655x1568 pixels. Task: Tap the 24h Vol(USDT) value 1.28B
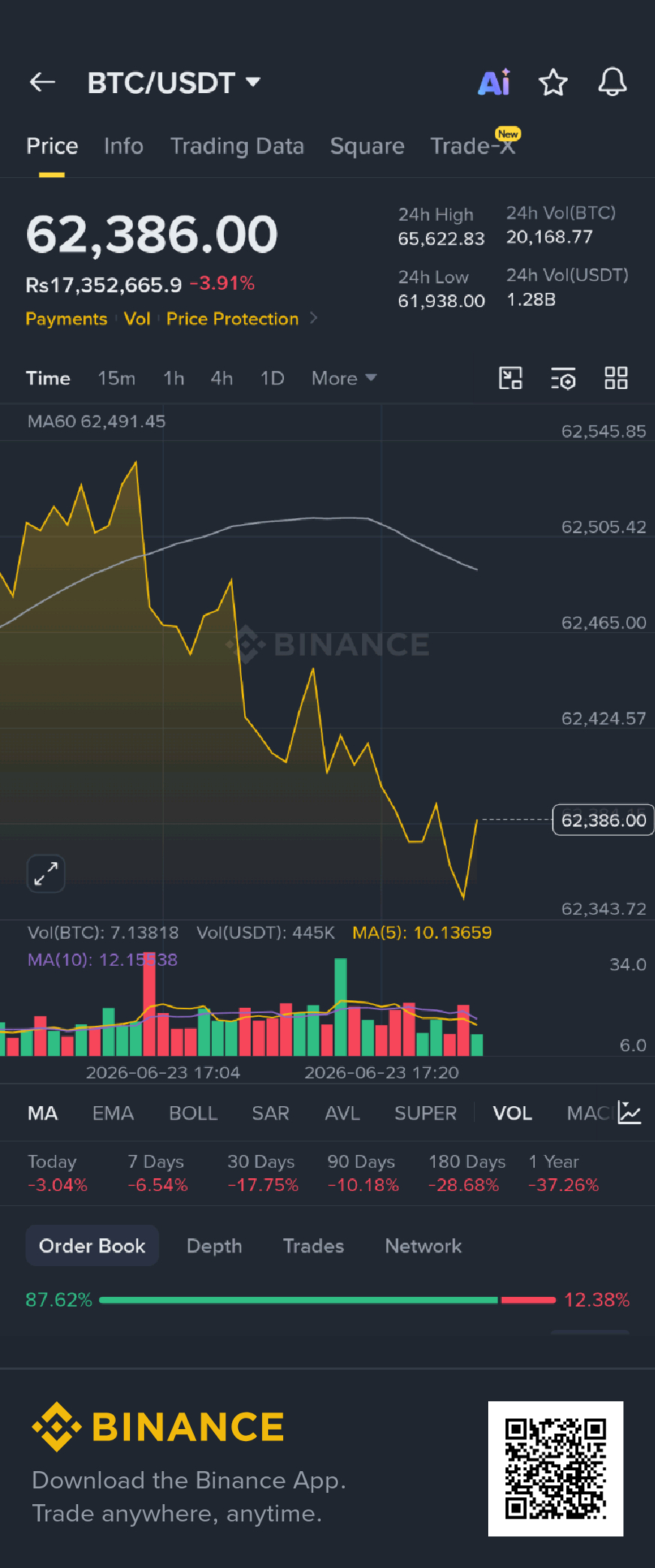click(531, 300)
